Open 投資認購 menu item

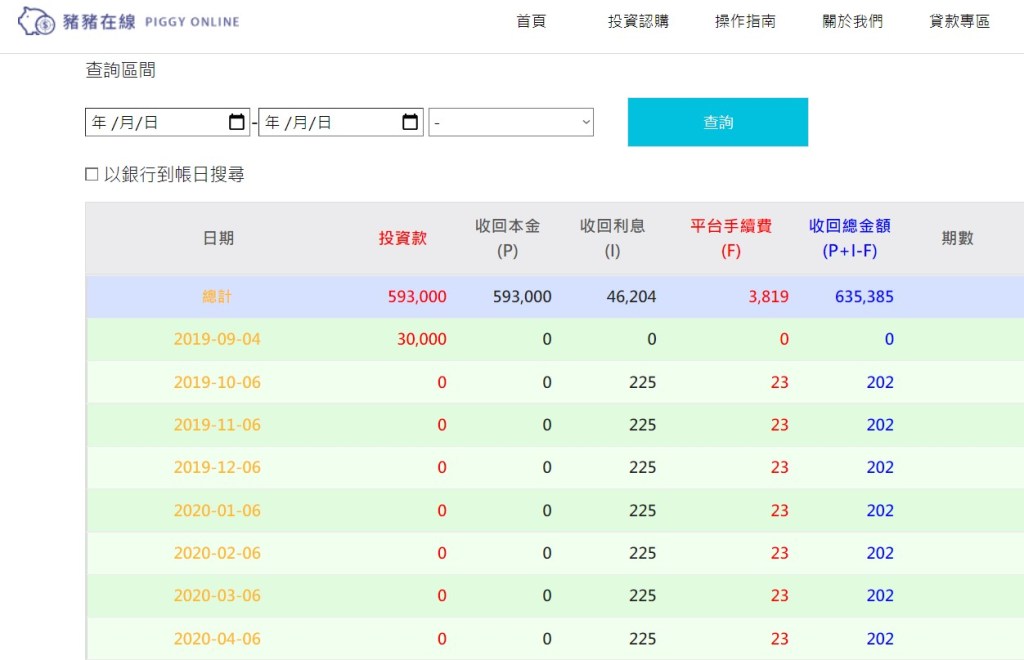click(638, 21)
